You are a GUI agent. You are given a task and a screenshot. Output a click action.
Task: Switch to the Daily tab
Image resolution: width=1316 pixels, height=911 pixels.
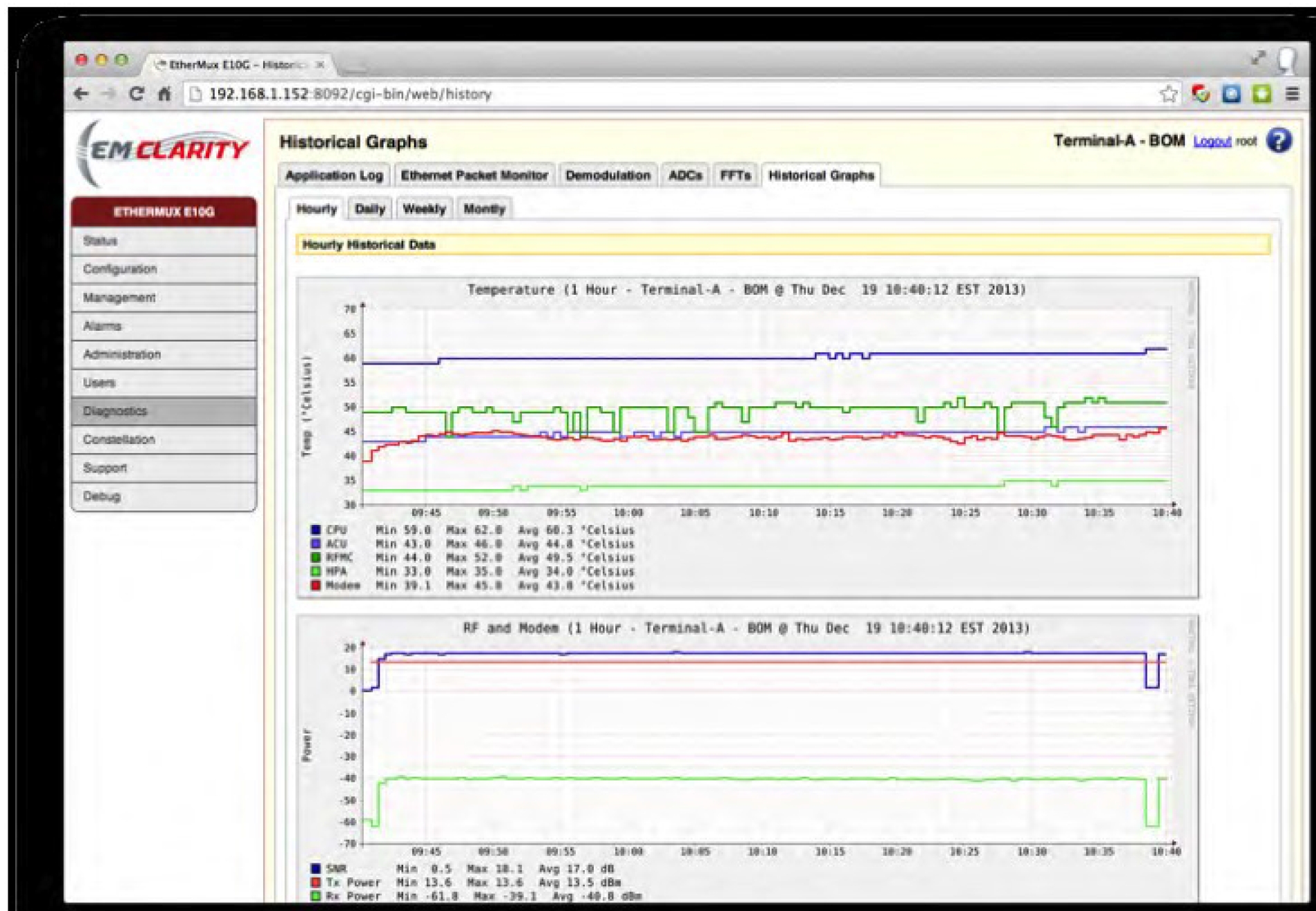pyautogui.click(x=370, y=207)
